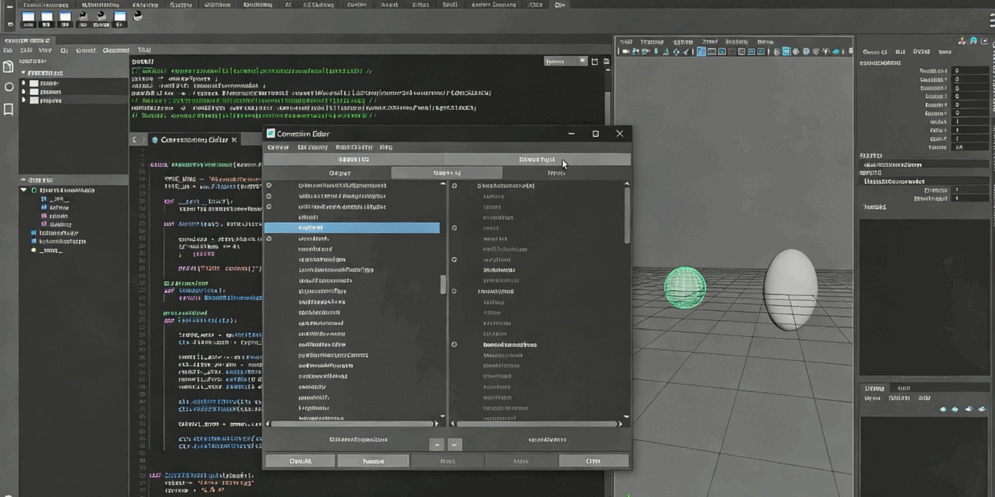Click the bookmark icon in left sidebar

[9, 109]
